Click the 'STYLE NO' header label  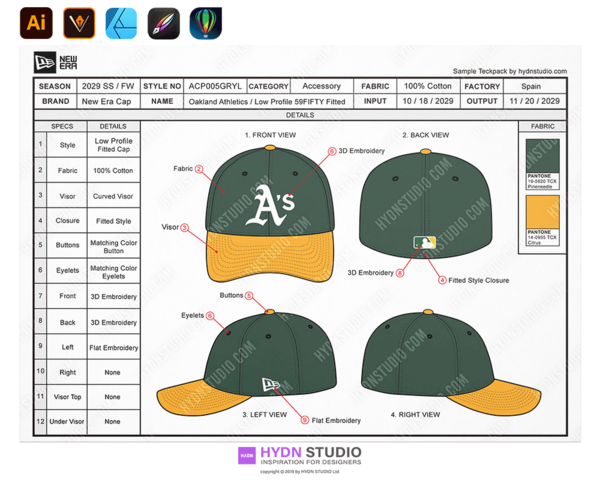coord(162,86)
